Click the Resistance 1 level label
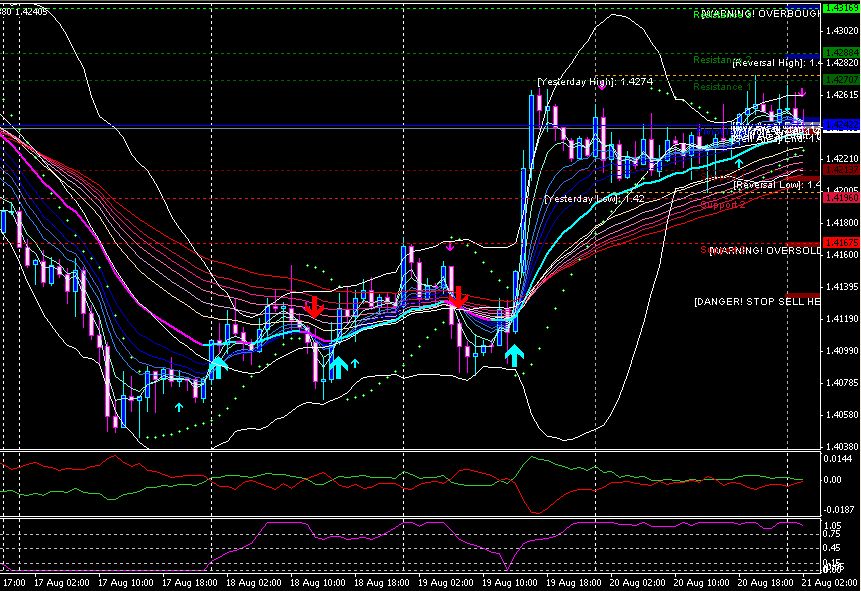Viewport: 861px width, 591px height. click(722, 87)
